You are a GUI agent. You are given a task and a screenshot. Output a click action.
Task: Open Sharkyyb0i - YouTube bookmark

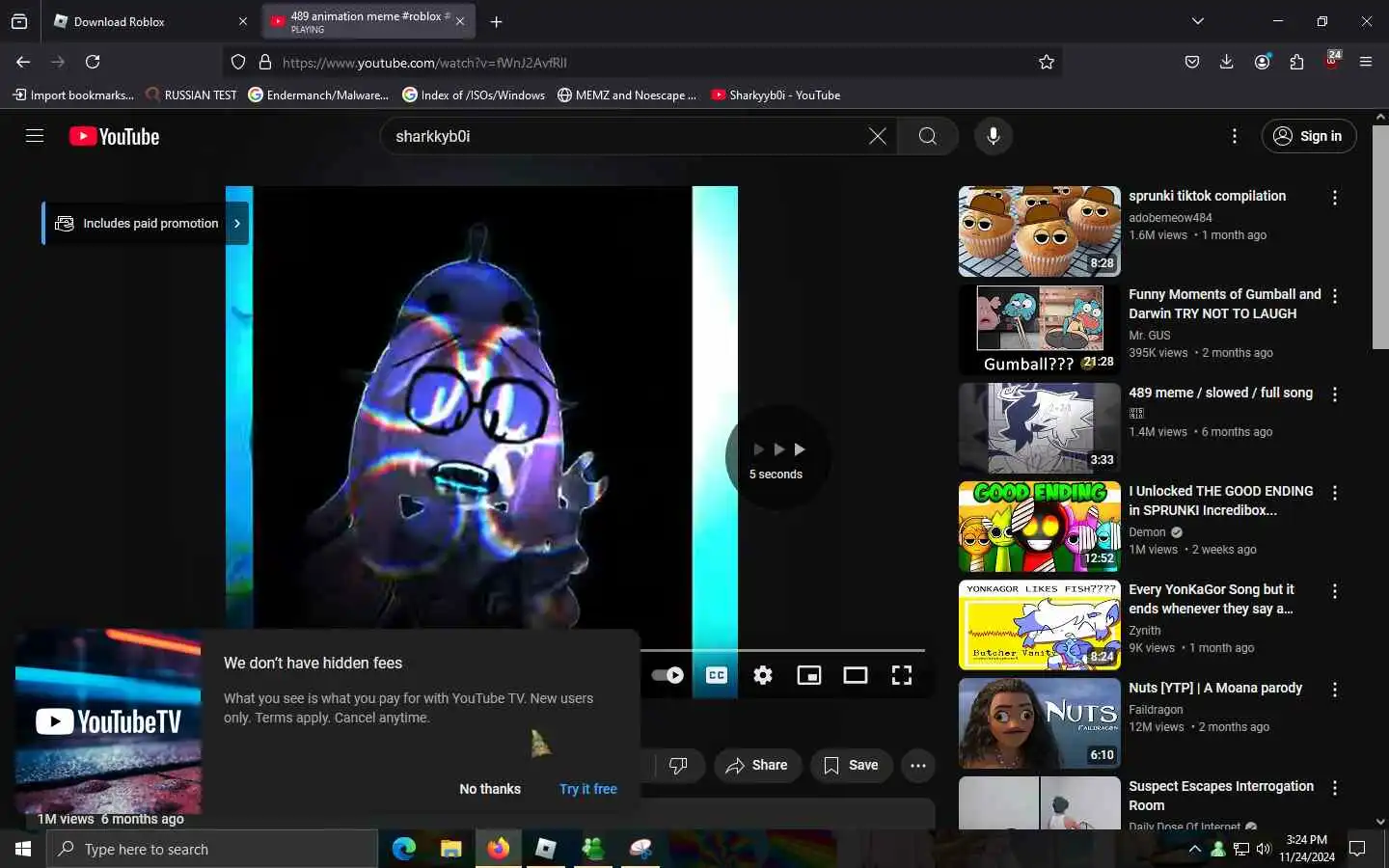click(776, 95)
